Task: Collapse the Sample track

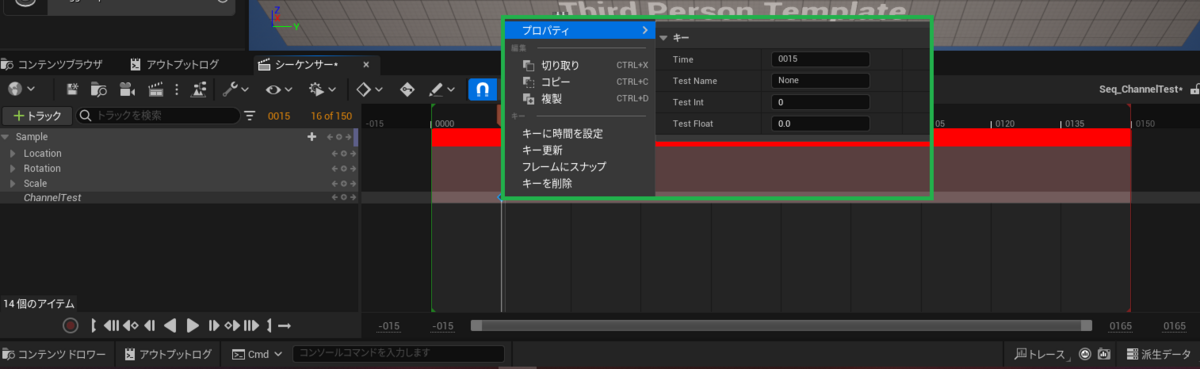Action: point(6,136)
